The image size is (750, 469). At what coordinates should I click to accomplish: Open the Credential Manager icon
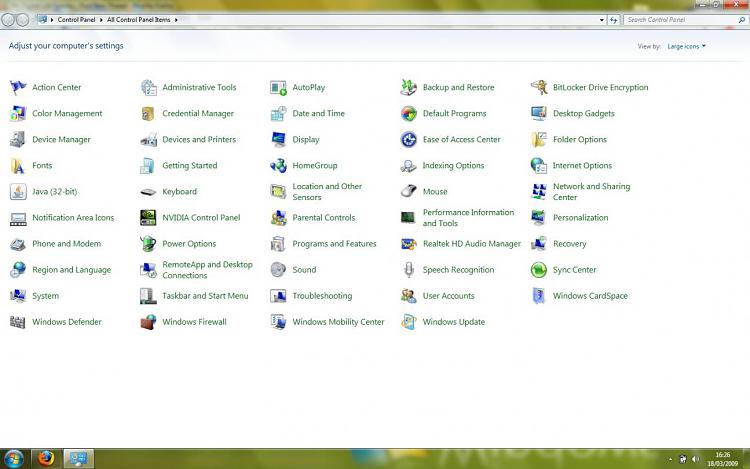pos(148,113)
